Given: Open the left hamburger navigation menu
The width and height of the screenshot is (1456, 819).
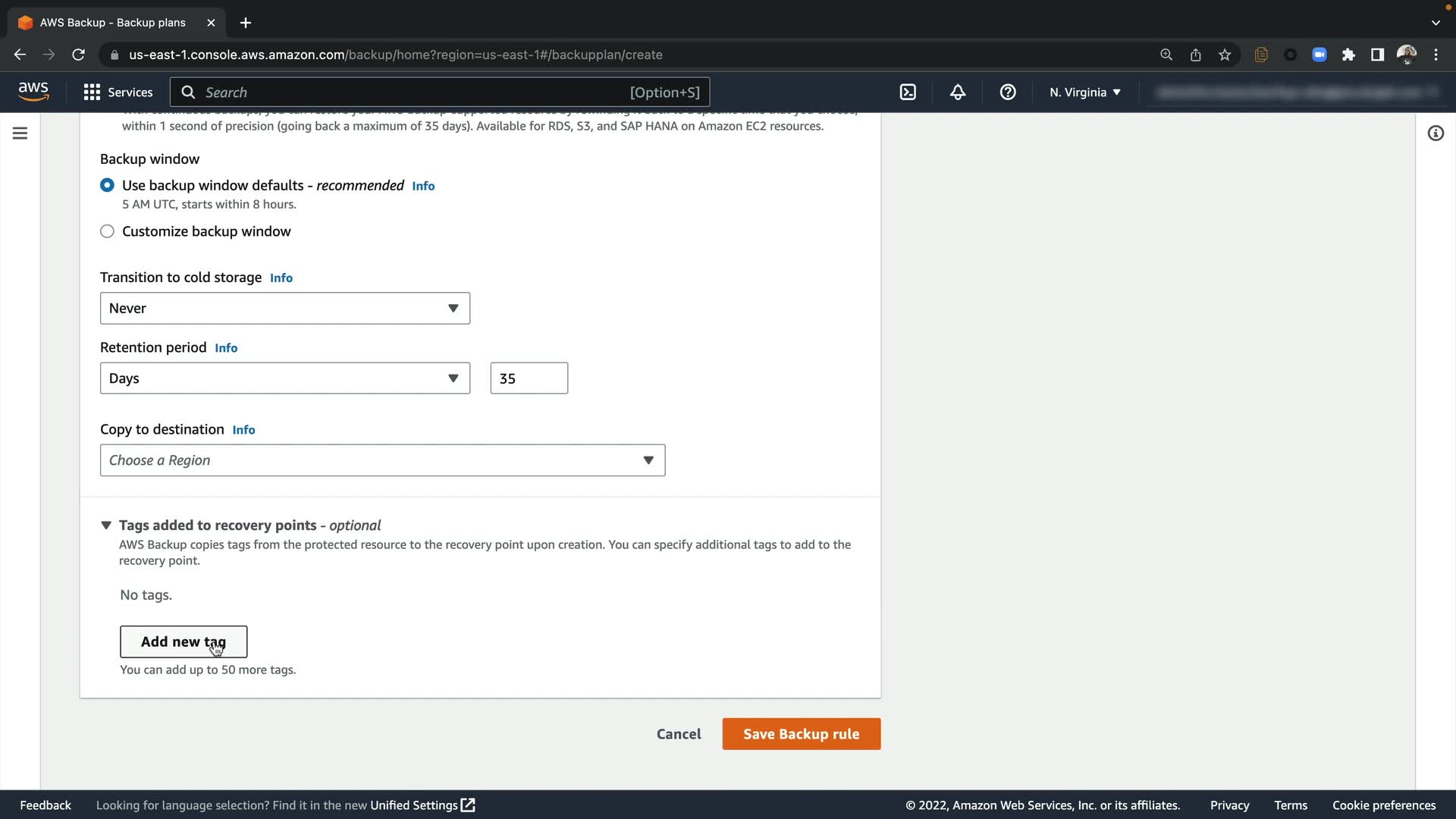Looking at the screenshot, I should [20, 133].
